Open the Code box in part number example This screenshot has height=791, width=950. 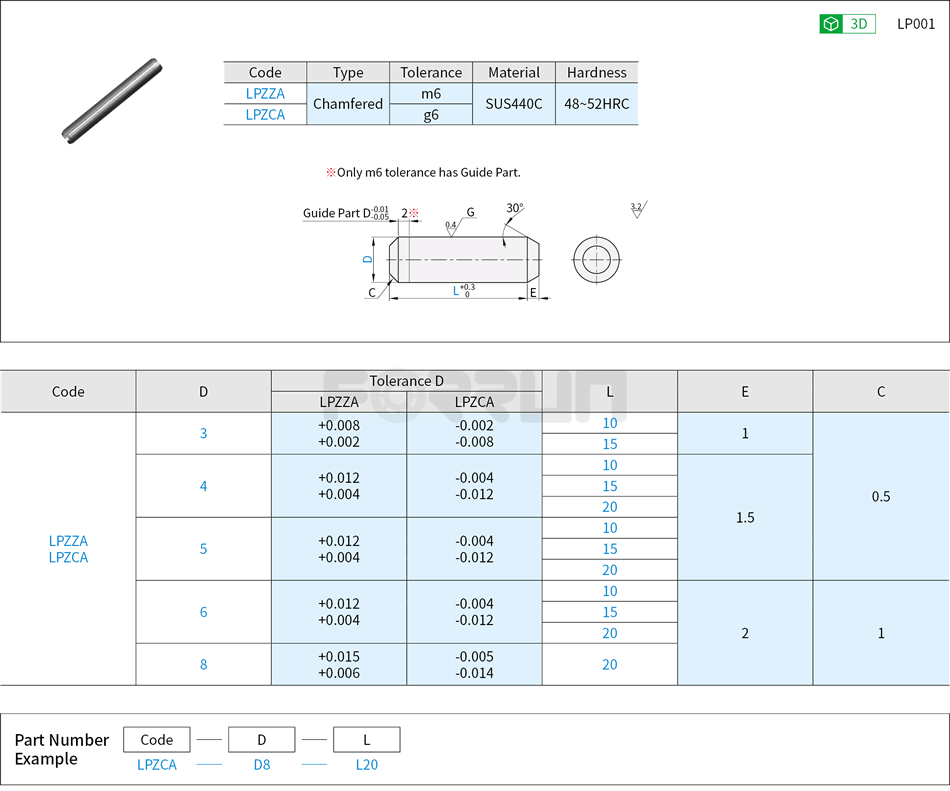tap(156, 739)
